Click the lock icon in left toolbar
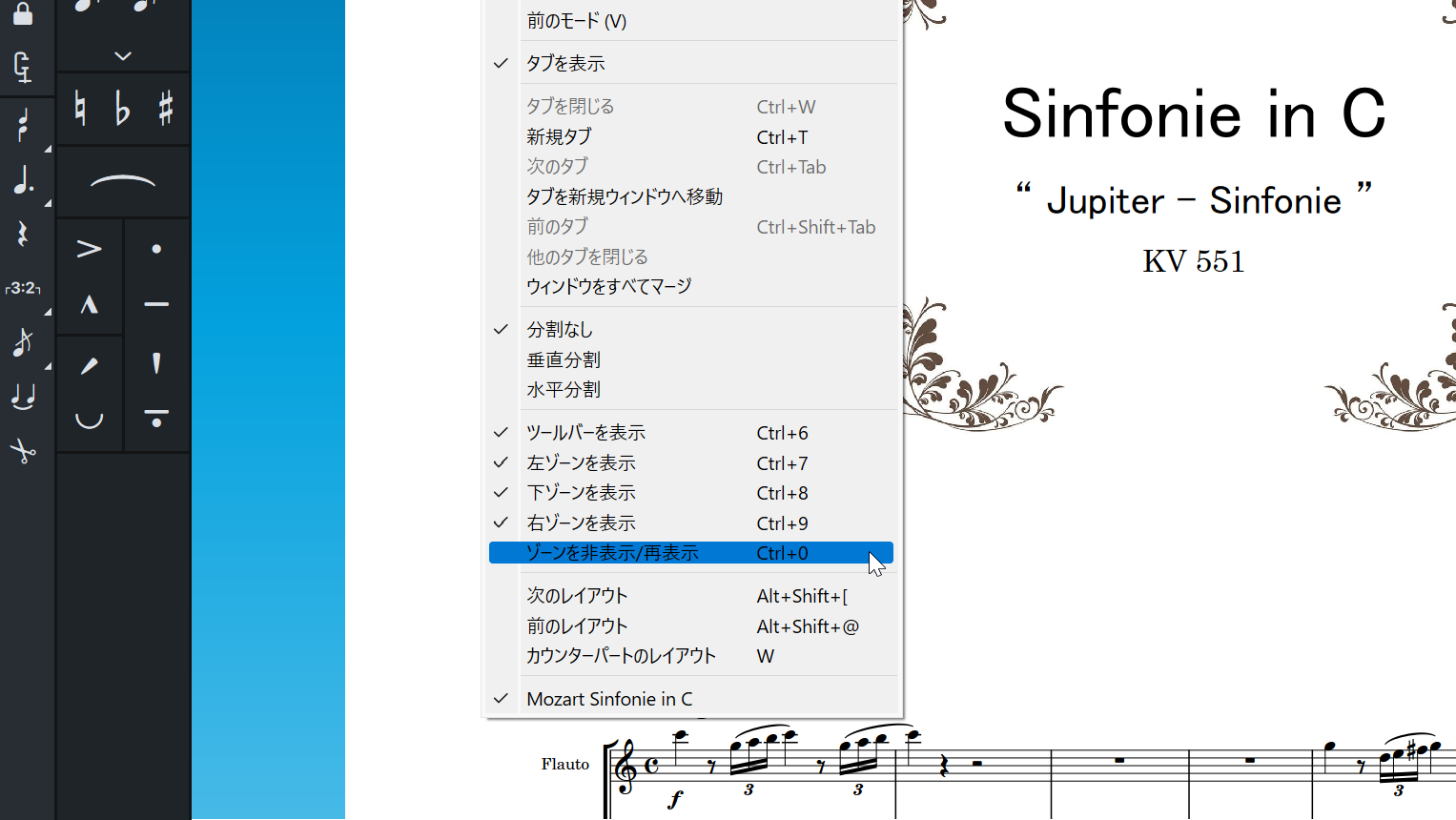This screenshot has width=1456, height=820. 23,13
